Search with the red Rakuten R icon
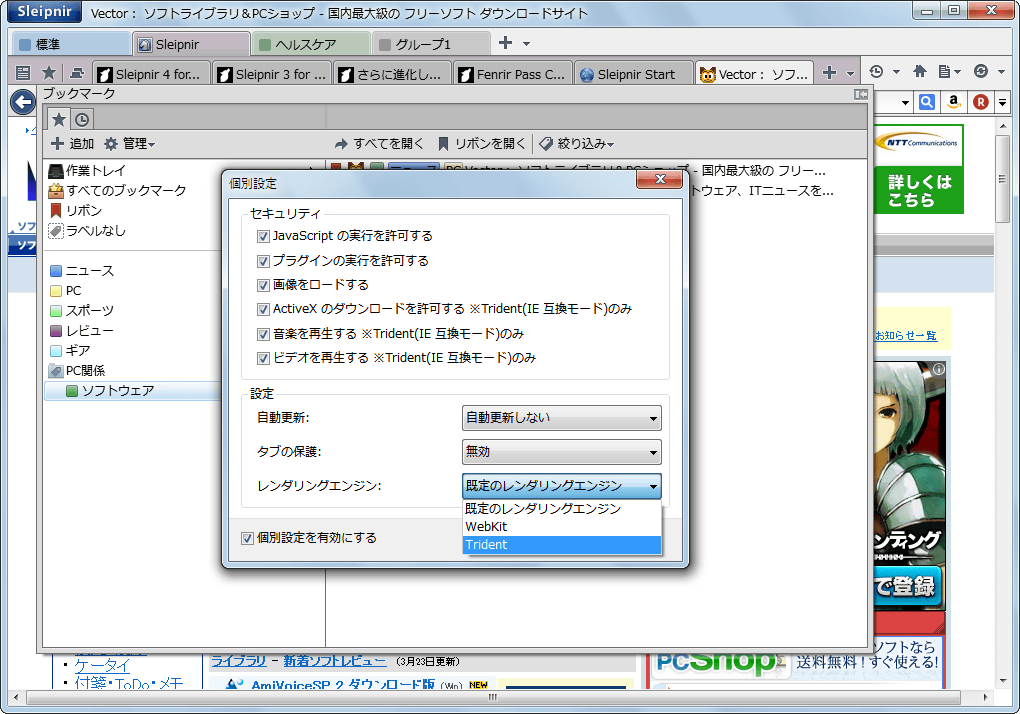Screen dimensions: 1020x714 pos(981,102)
